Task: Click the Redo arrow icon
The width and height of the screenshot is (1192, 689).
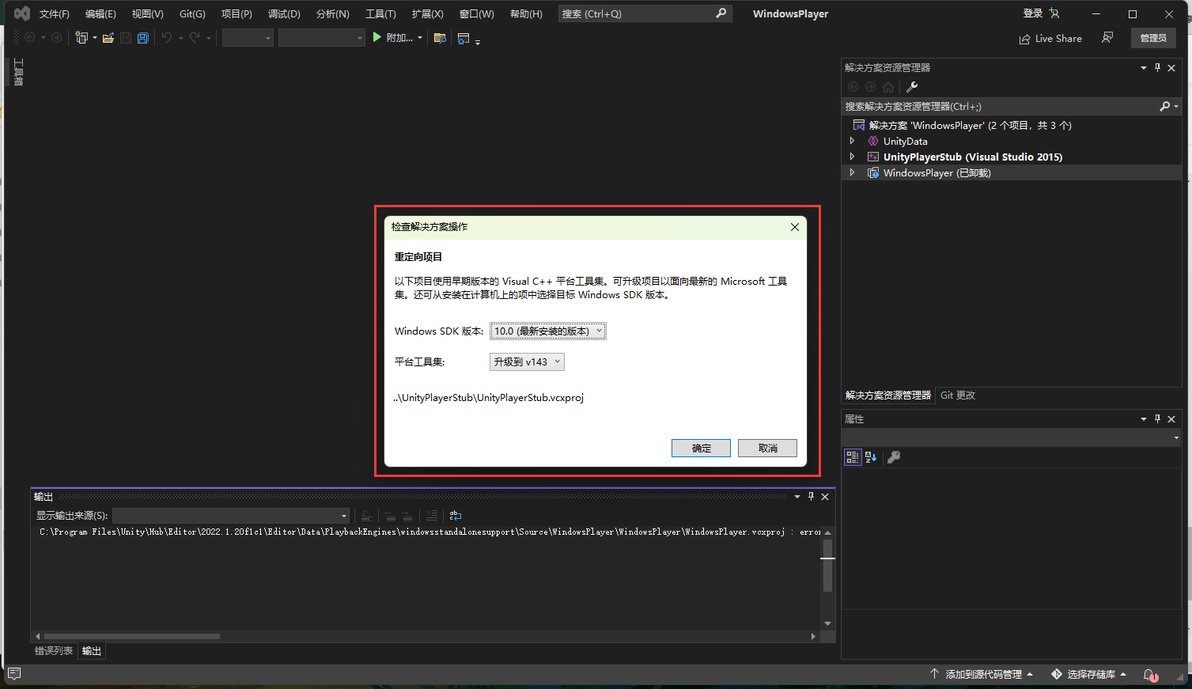Action: point(195,37)
